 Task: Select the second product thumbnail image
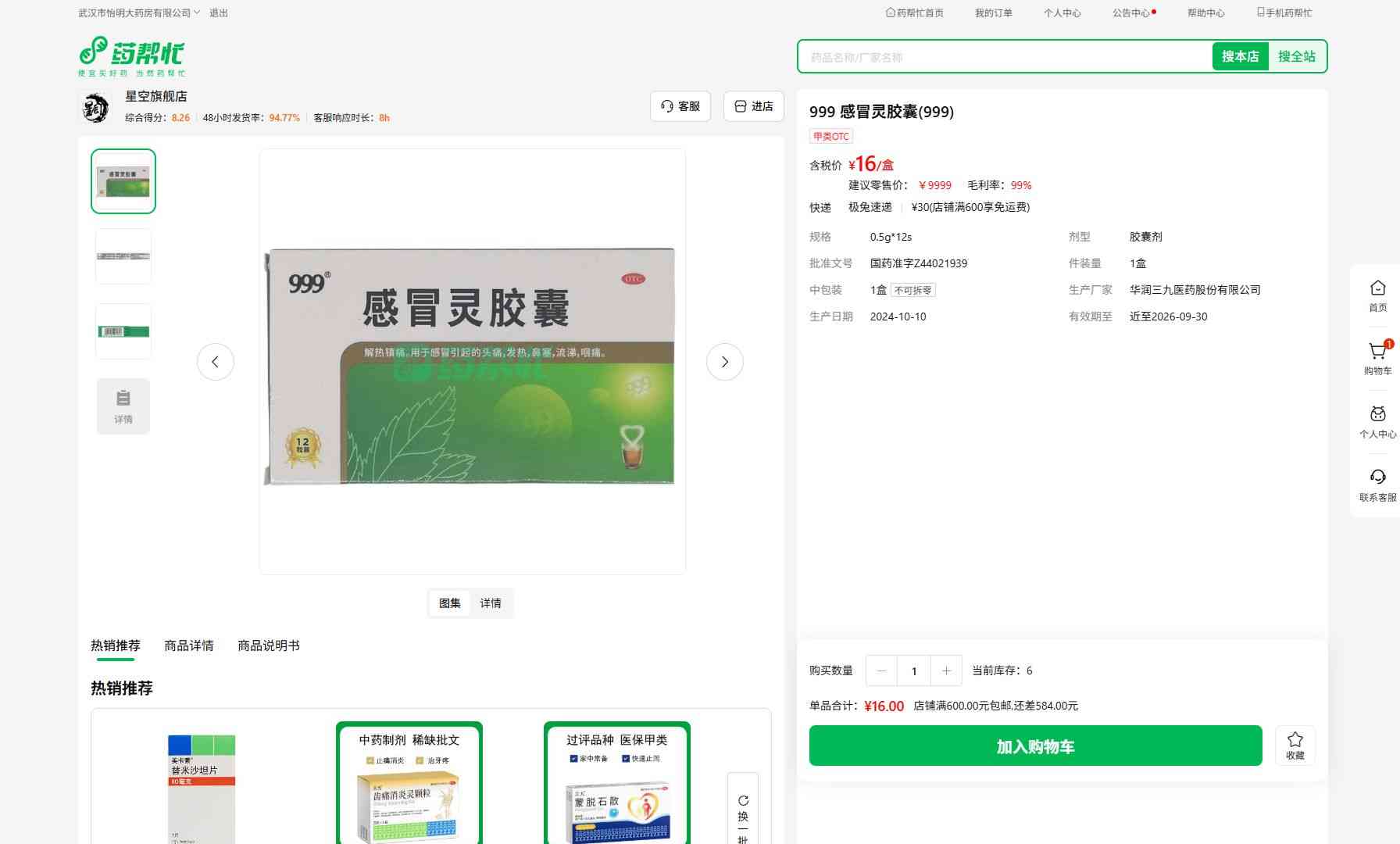pos(123,256)
